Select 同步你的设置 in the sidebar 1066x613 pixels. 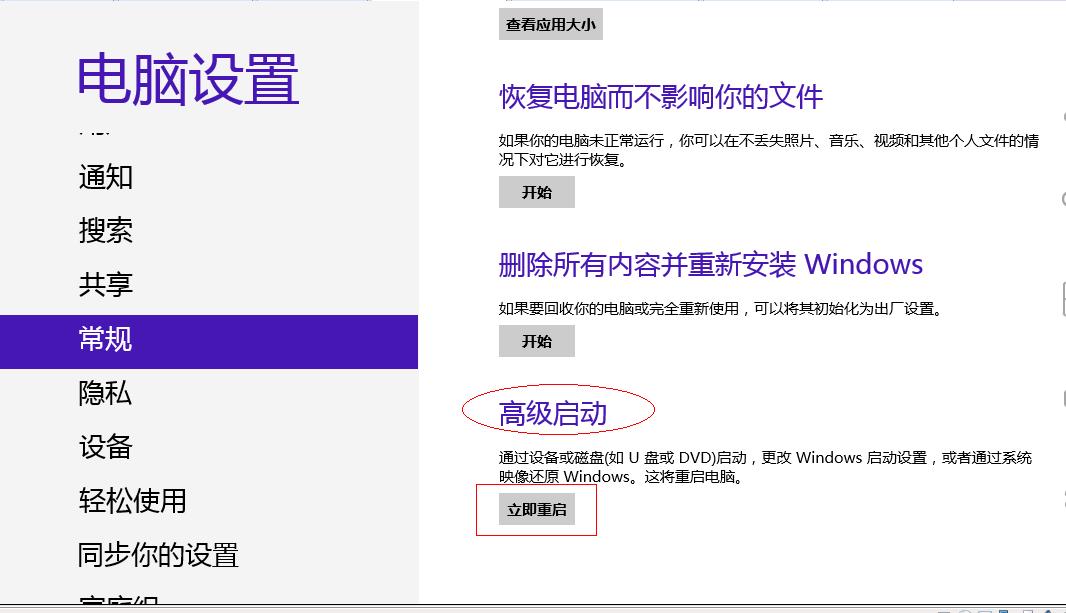point(158,555)
